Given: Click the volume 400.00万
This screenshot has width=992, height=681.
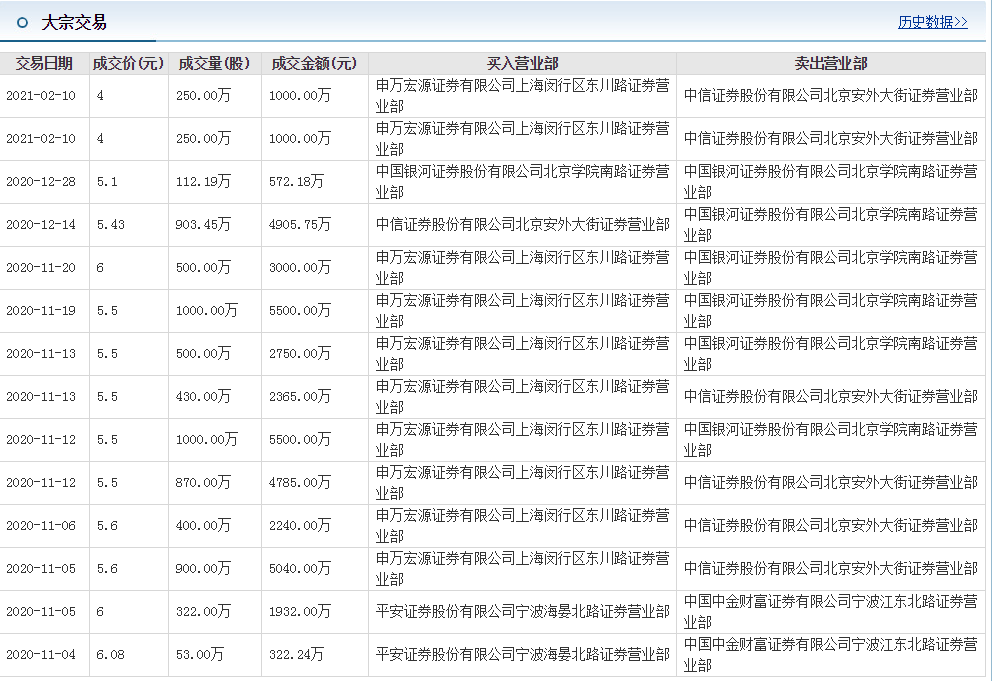Looking at the screenshot, I should point(203,526).
